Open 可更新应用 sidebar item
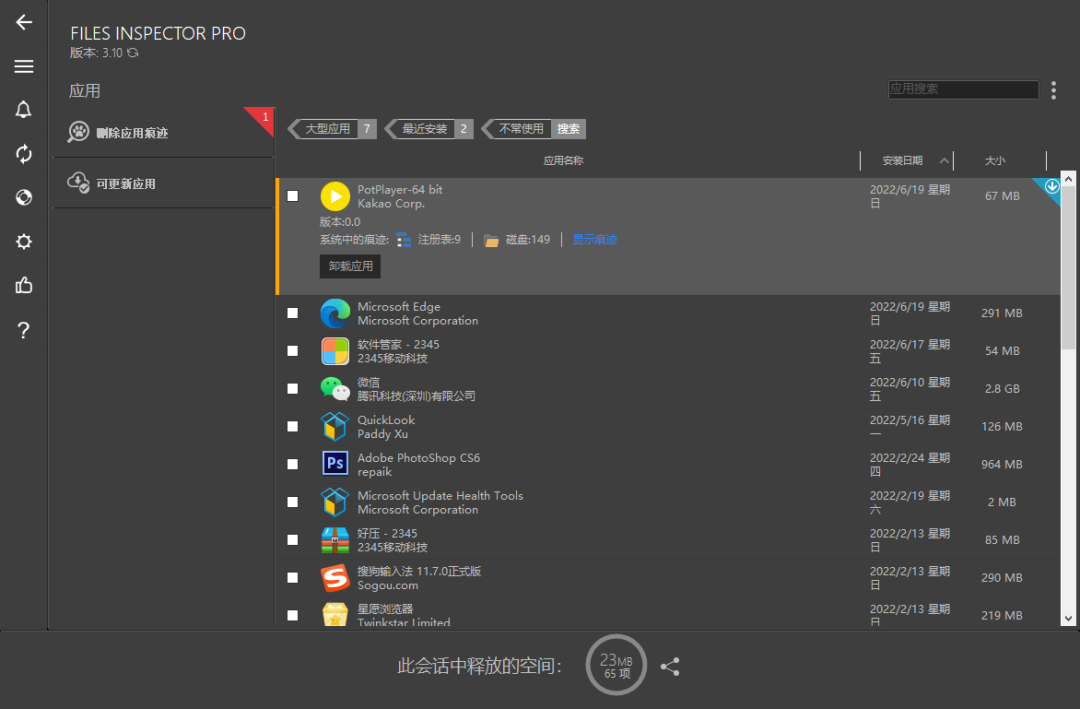Screen dimensions: 1080x709 pos(163,183)
